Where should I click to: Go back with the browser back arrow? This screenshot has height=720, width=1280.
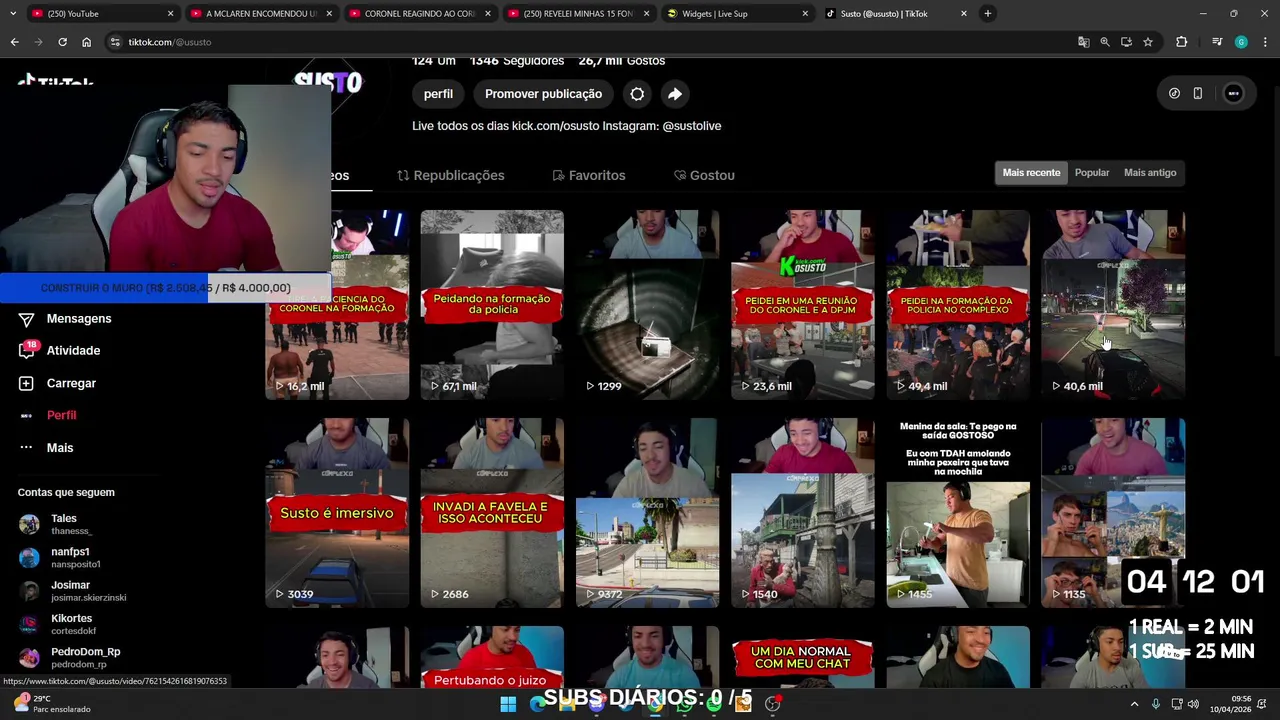14,42
